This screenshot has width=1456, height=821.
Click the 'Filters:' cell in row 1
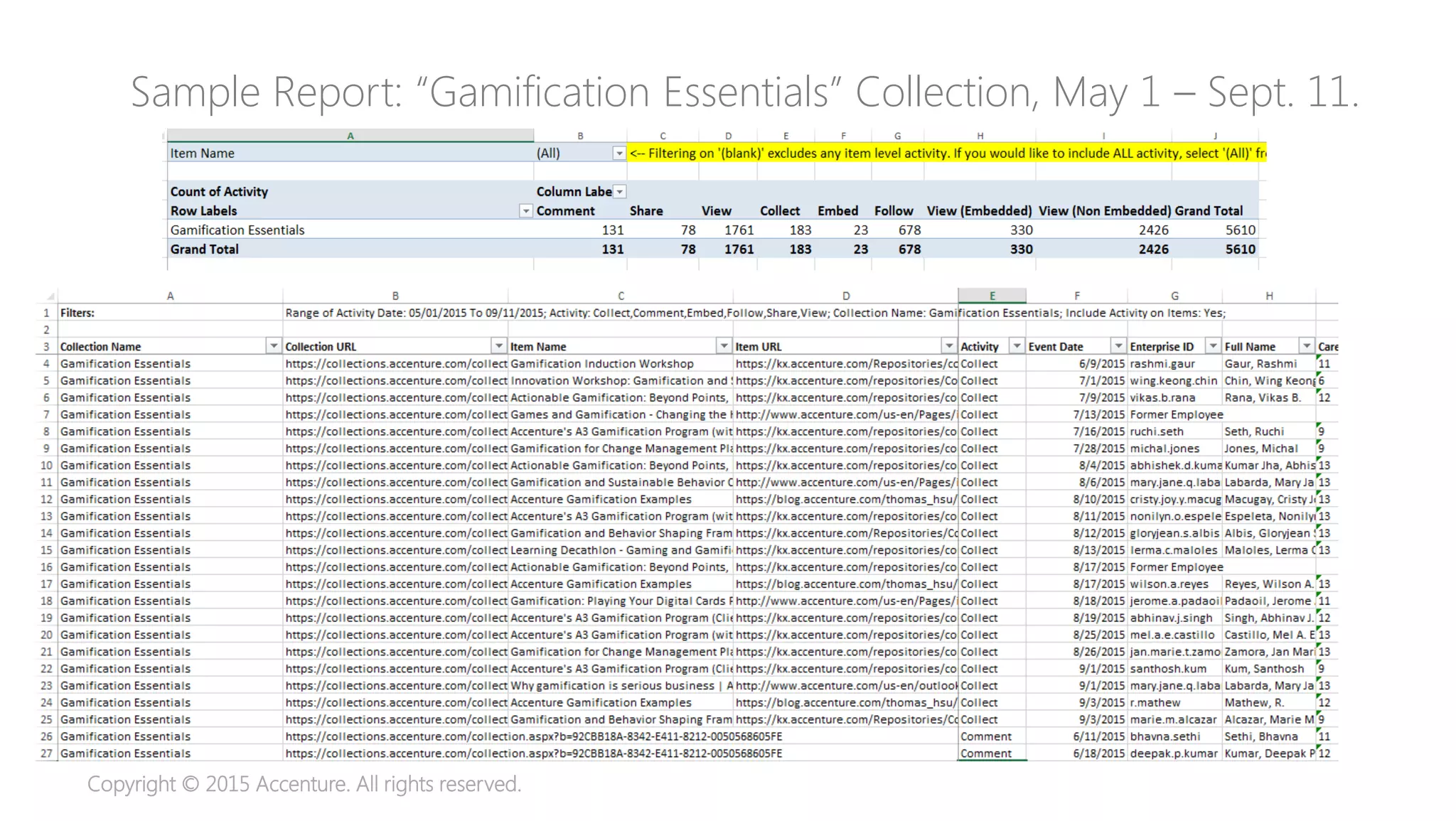pyautogui.click(x=171, y=313)
